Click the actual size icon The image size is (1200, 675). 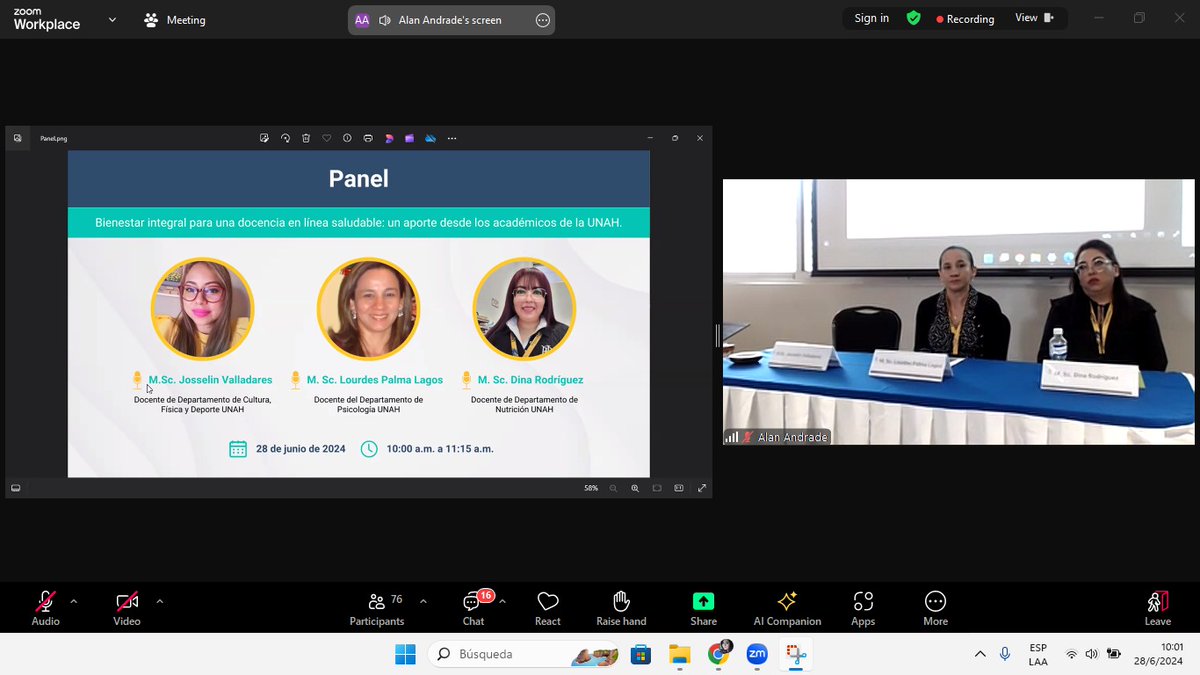click(x=679, y=488)
